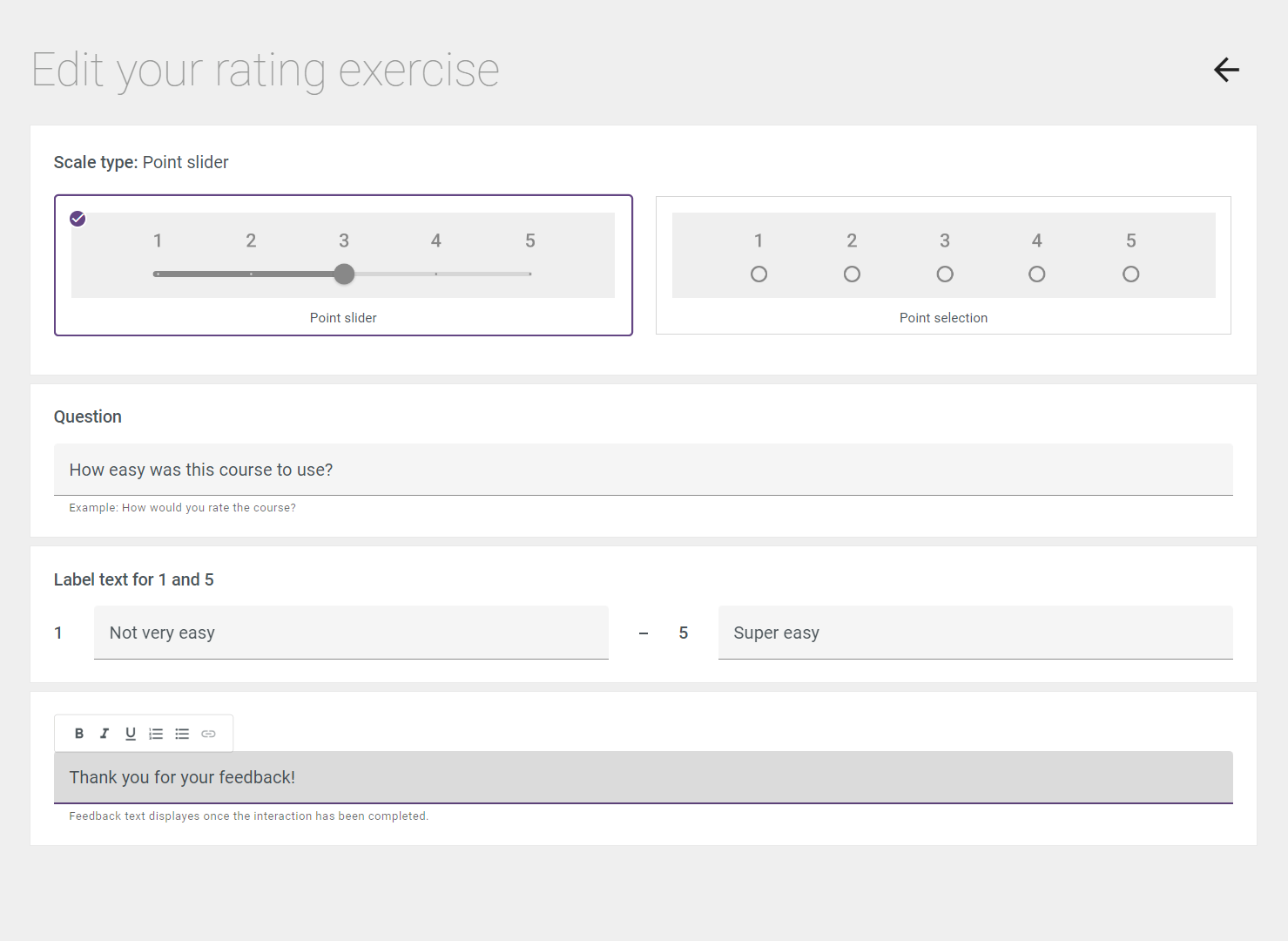Toggle italic formatting in feedback editor
The width and height of the screenshot is (1288, 941).
[x=105, y=734]
